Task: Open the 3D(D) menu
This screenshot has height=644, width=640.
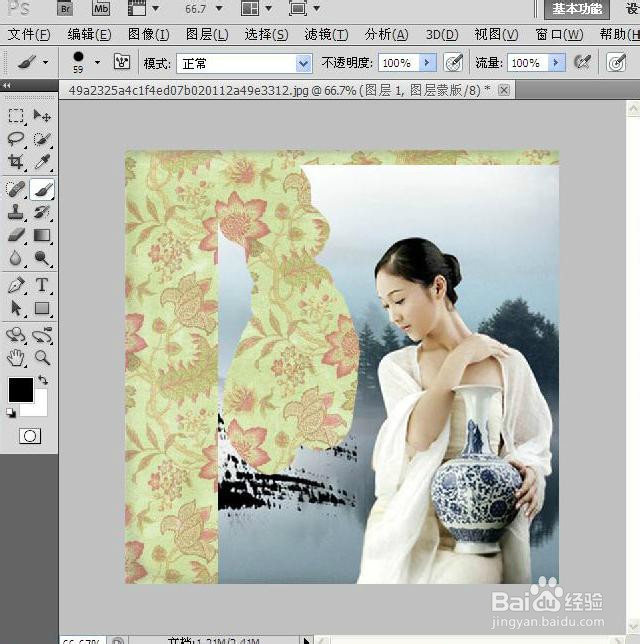Action: (x=442, y=34)
